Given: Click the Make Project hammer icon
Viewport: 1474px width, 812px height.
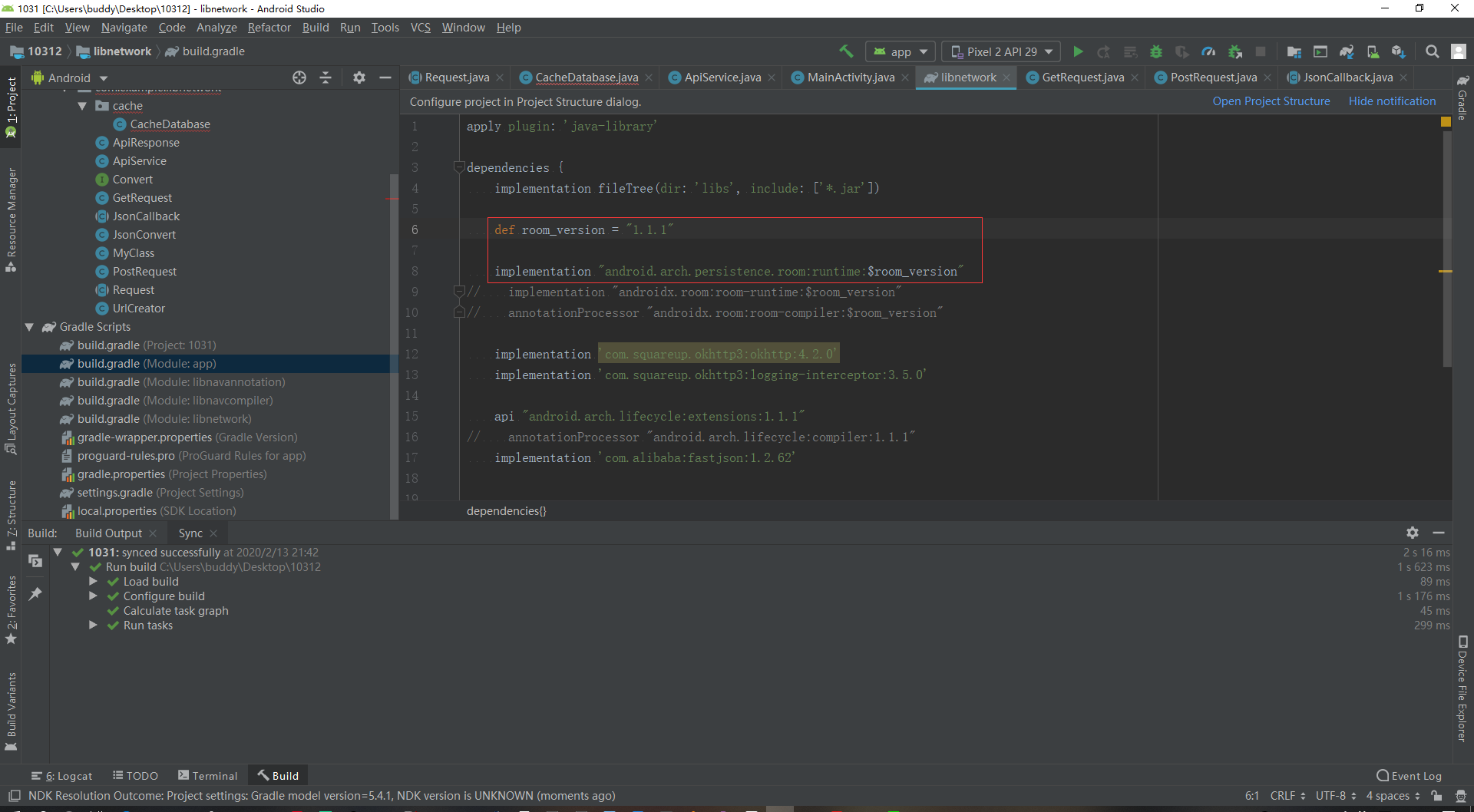Looking at the screenshot, I should coord(846,51).
